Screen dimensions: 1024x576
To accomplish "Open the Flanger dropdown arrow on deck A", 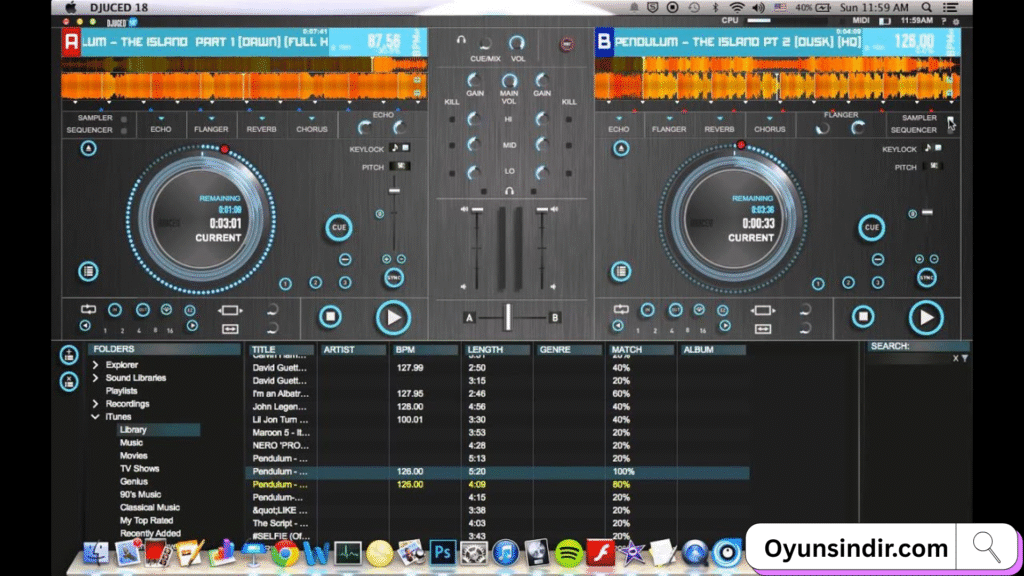I will tap(211, 118).
